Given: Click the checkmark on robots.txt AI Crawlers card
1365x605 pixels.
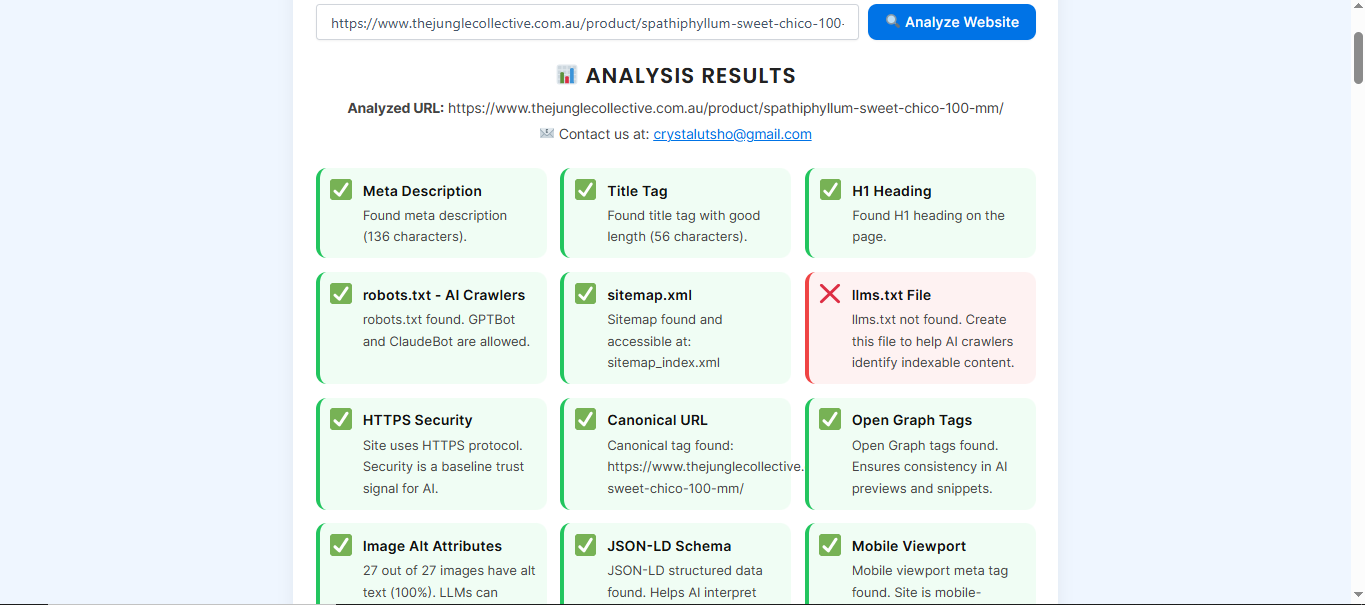Looking at the screenshot, I should coord(341,294).
